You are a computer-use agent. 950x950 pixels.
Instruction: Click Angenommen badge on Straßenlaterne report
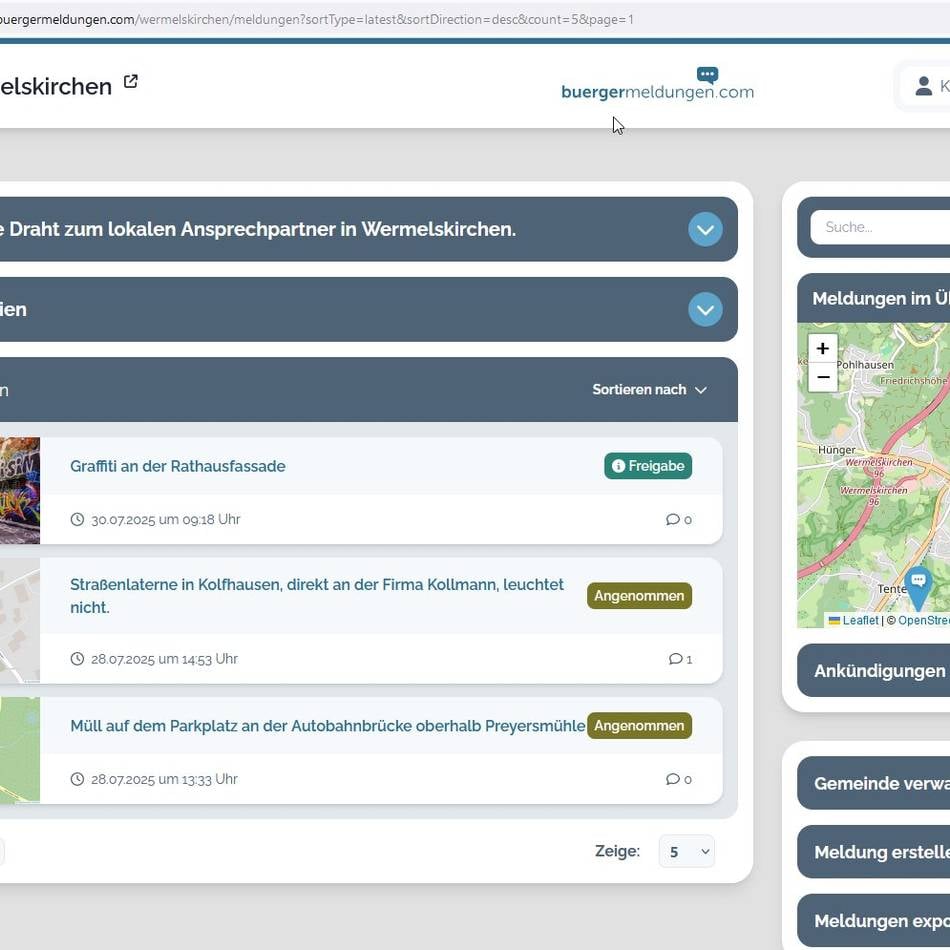[639, 596]
